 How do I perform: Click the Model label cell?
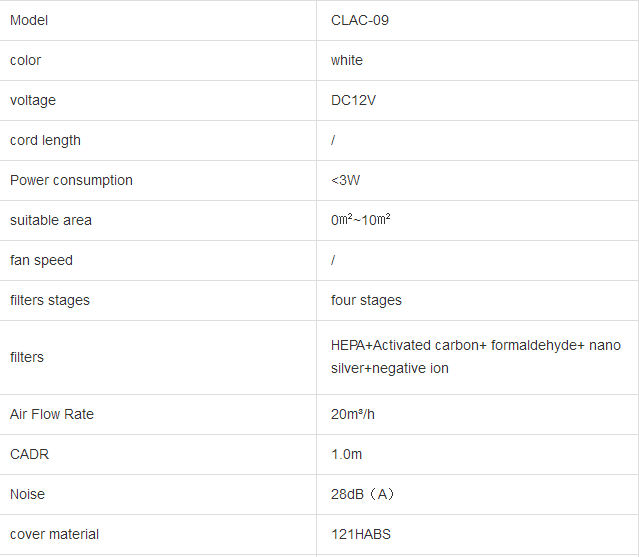point(29,20)
